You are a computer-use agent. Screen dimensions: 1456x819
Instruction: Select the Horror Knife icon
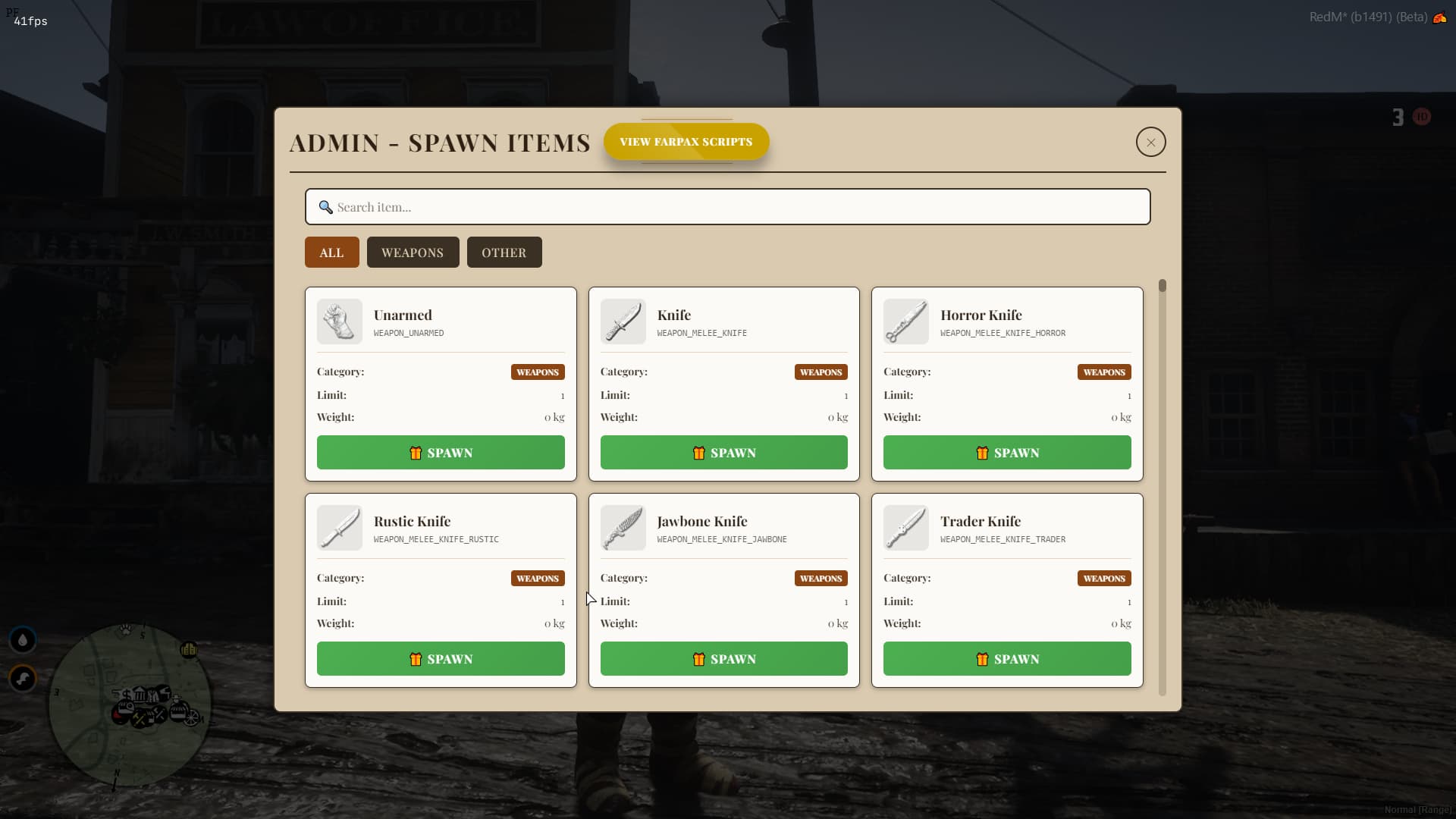click(x=905, y=322)
